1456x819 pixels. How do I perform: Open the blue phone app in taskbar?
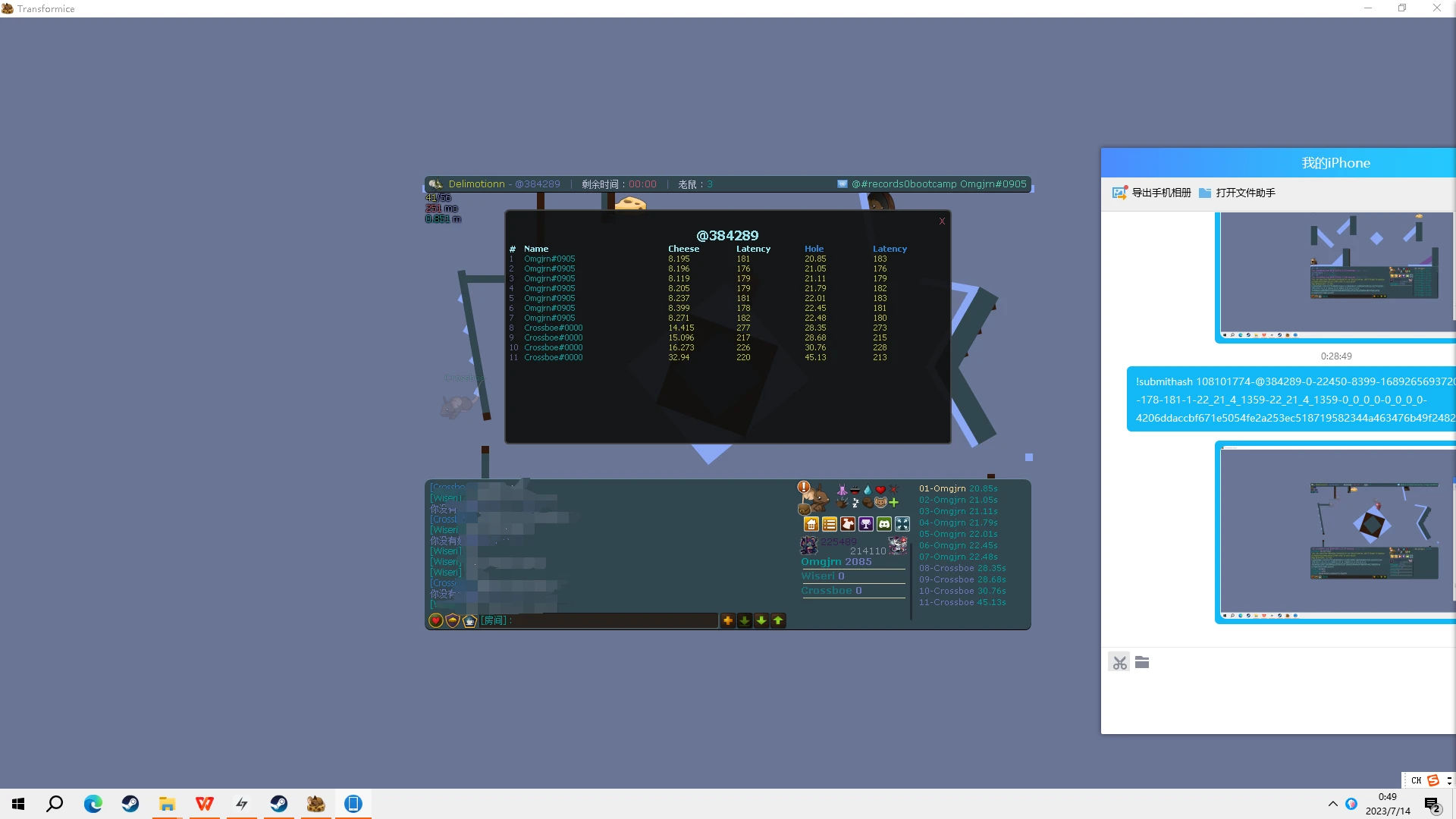pyautogui.click(x=353, y=804)
